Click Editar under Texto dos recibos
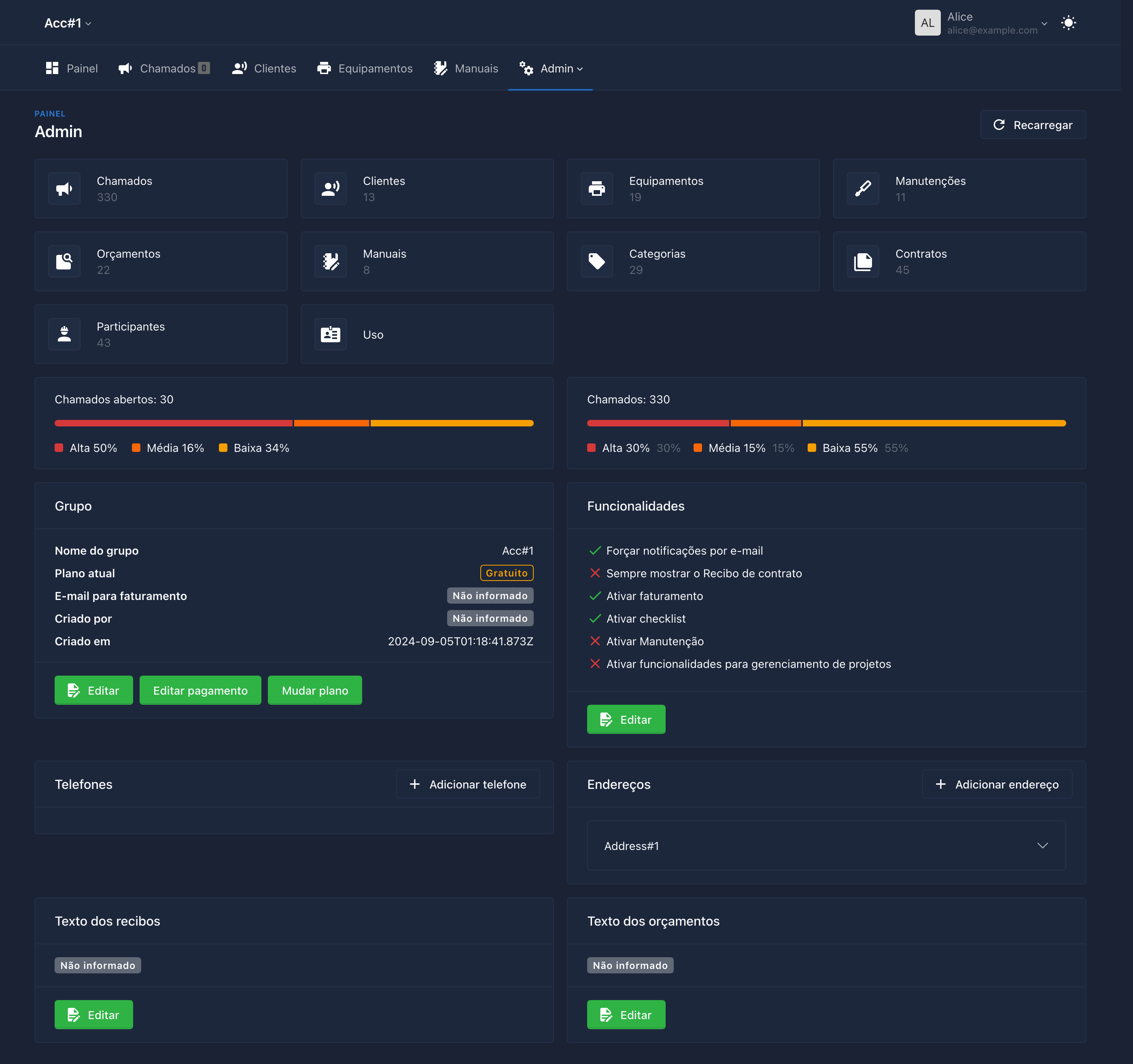The image size is (1133, 1064). (x=93, y=1014)
